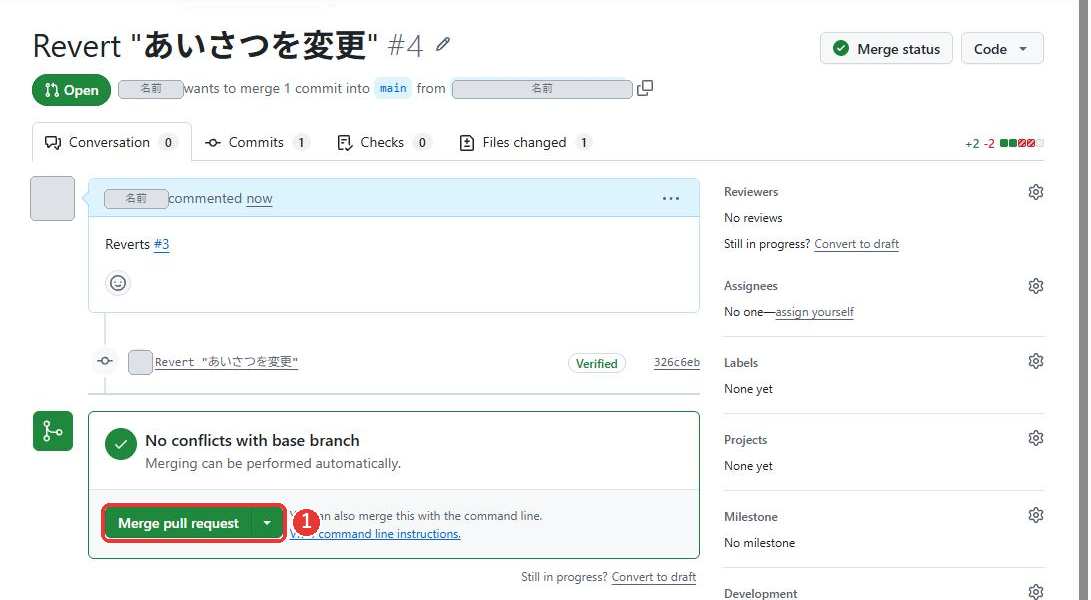Switch to the Conversation tab

pyautogui.click(x=111, y=143)
